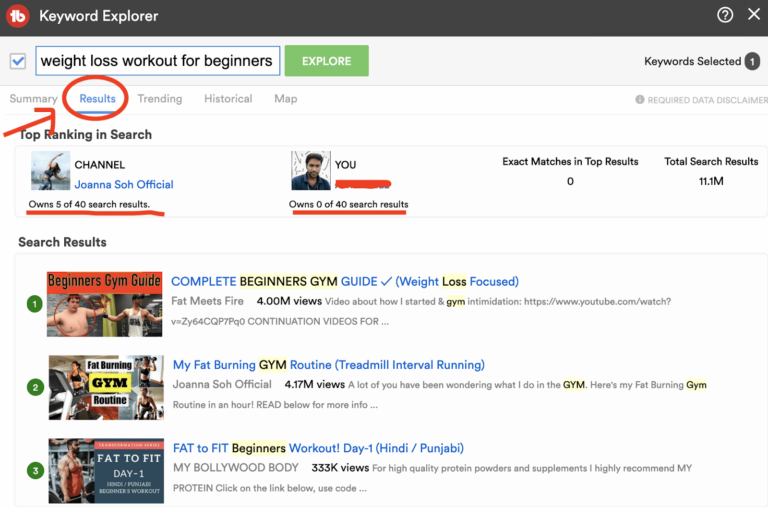Screen dimensions: 768x507
Task: Click the rank 1 green badge
Action: pos(35,304)
